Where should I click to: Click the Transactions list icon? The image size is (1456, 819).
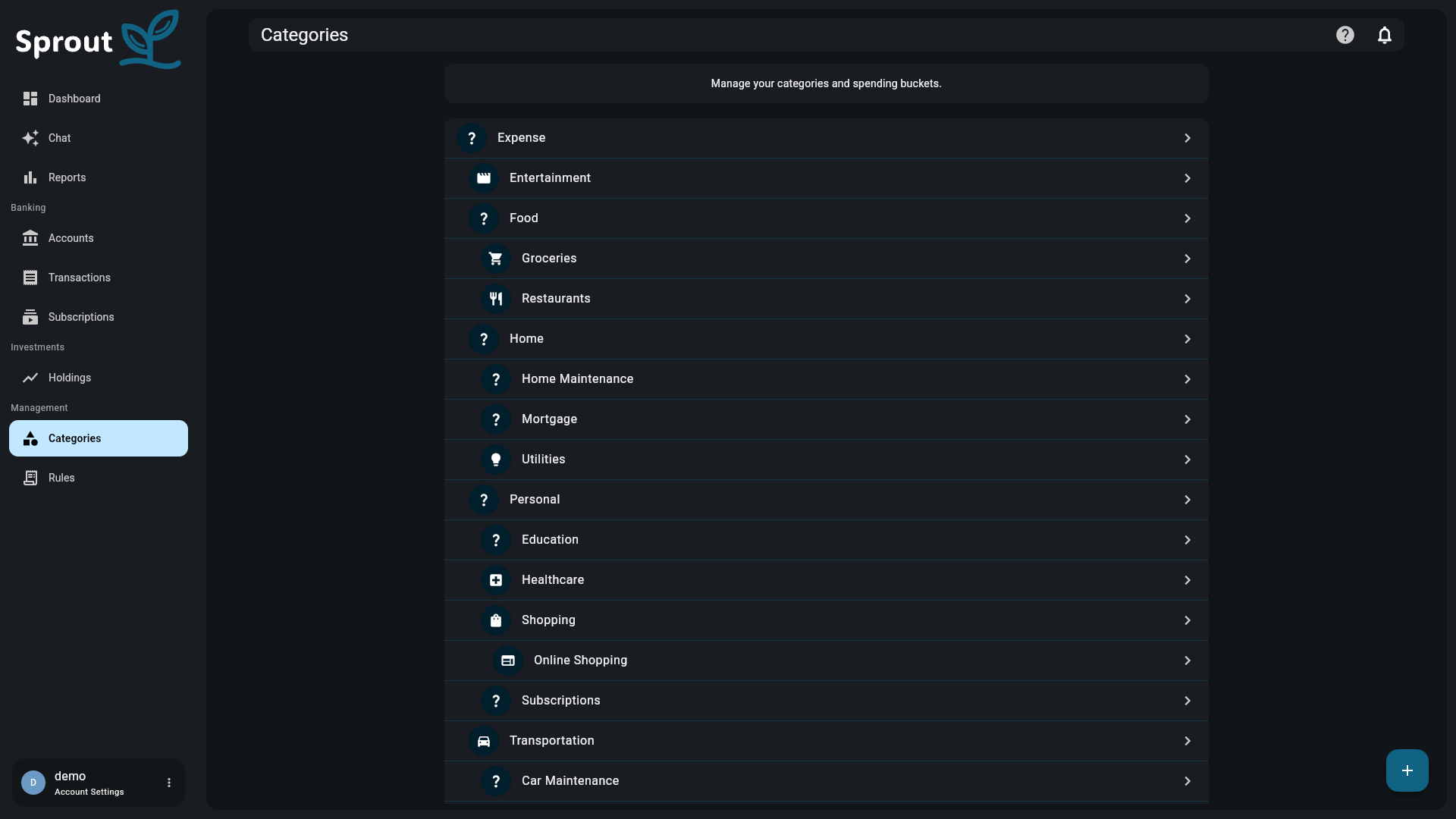click(30, 278)
